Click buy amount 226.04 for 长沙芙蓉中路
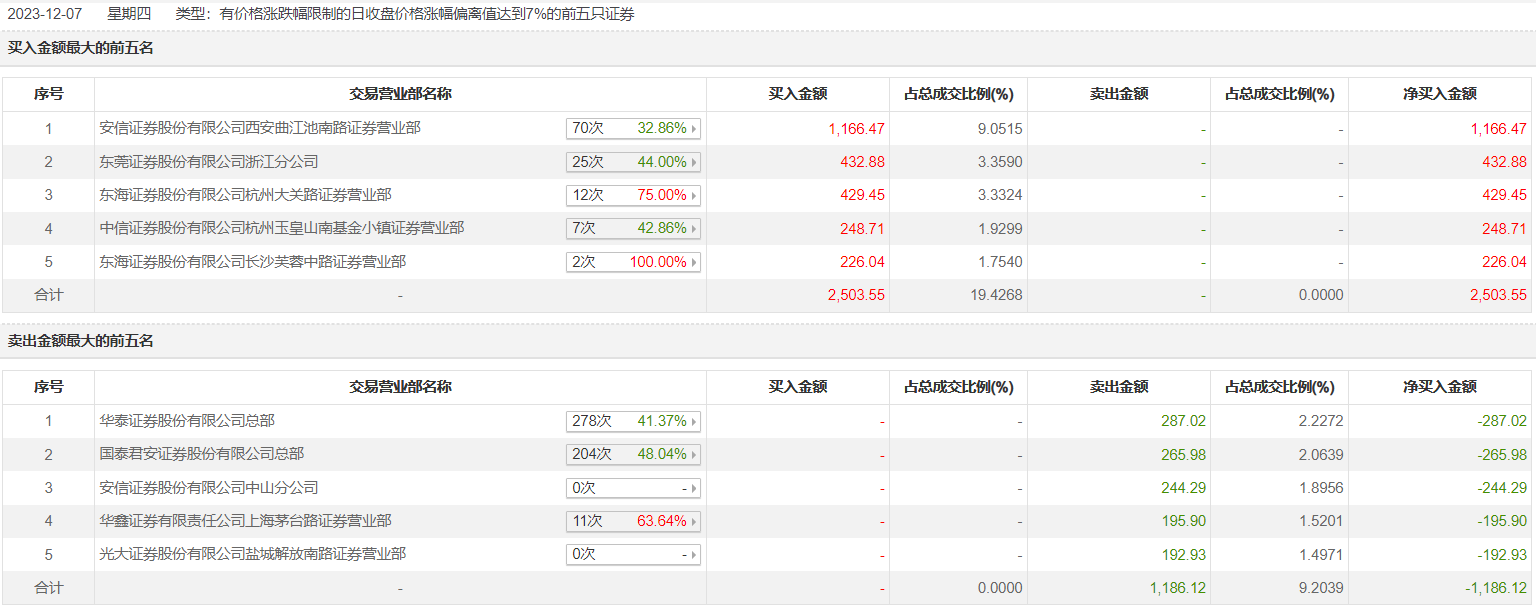The width and height of the screenshot is (1536, 606). click(x=863, y=262)
